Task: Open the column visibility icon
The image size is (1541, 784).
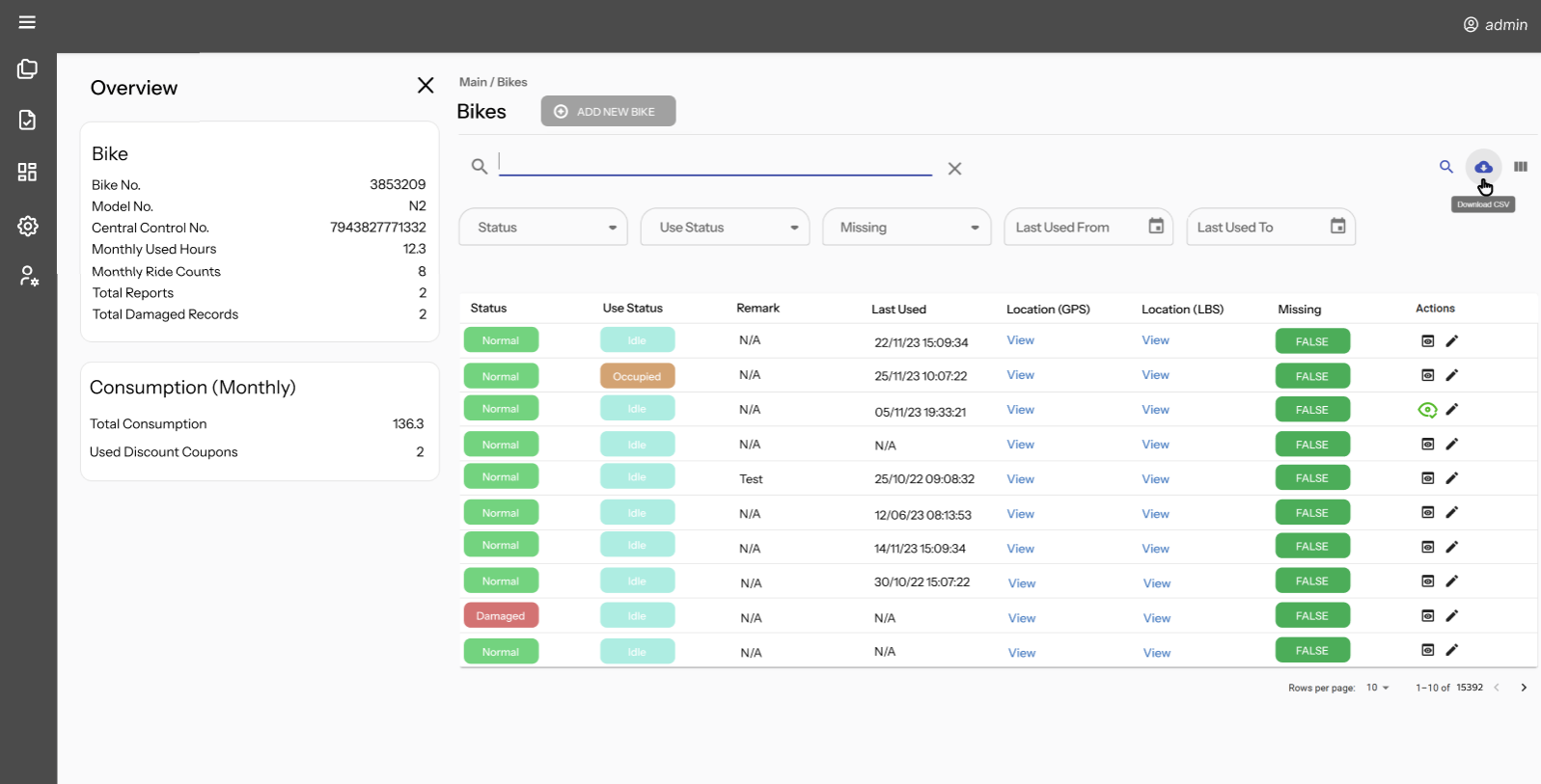Action: pos(1521,167)
